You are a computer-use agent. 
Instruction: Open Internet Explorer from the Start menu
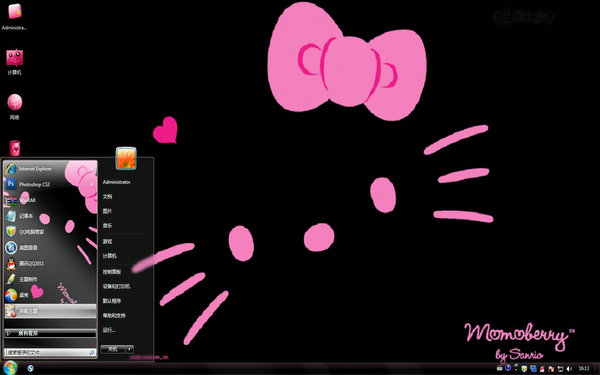(50, 169)
